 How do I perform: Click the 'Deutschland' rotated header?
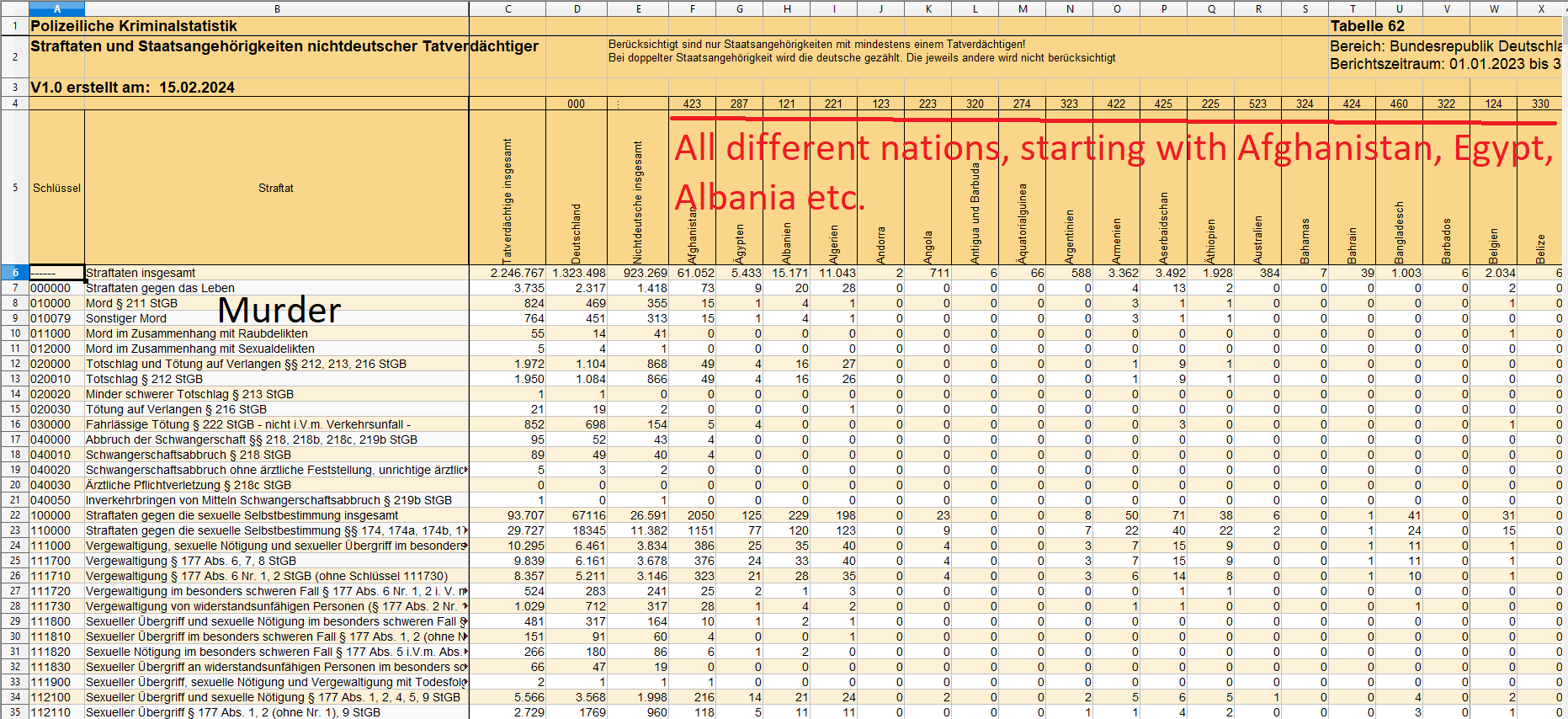point(577,233)
